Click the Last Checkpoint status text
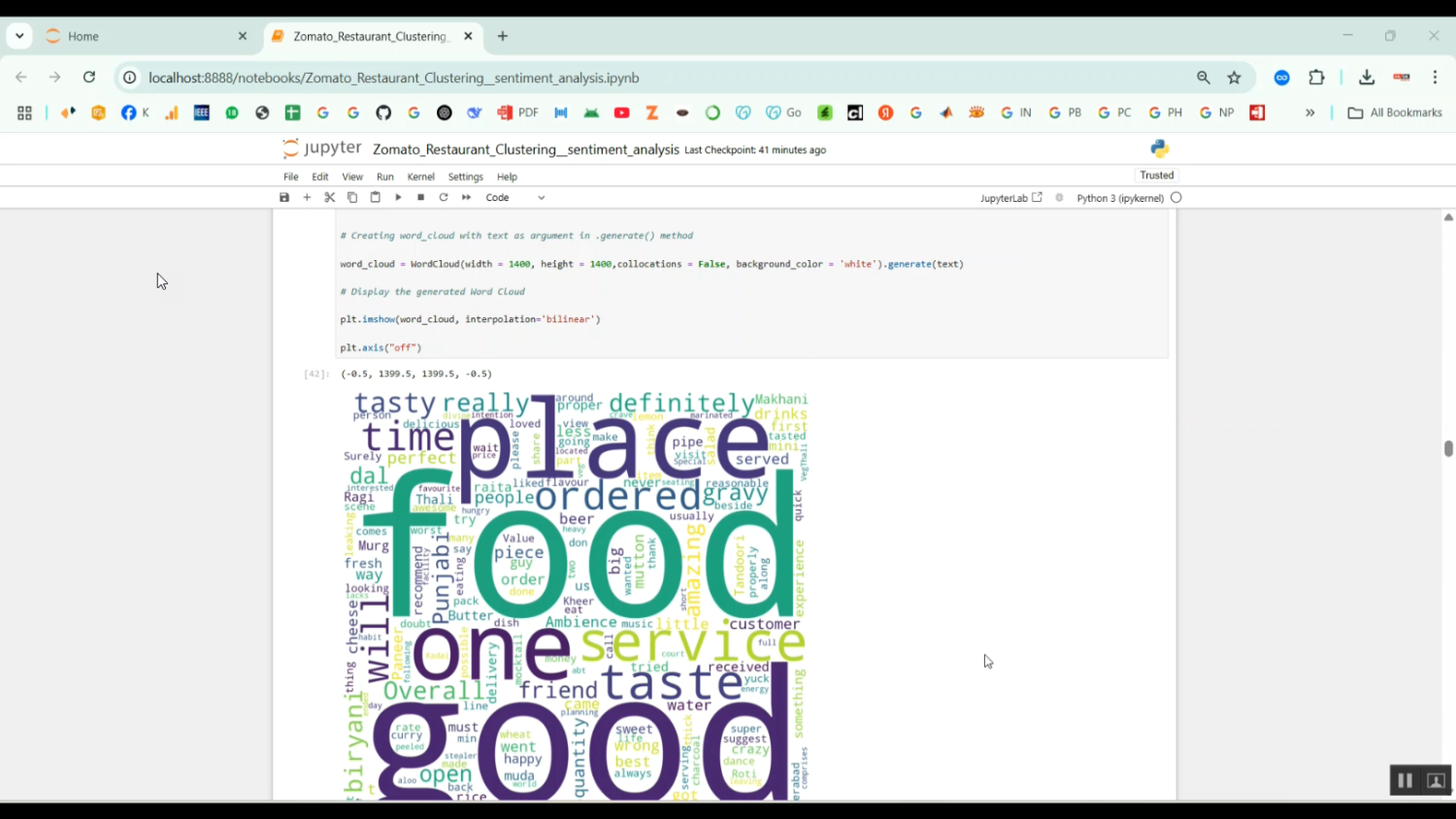This screenshot has height=819, width=1456. click(x=755, y=149)
